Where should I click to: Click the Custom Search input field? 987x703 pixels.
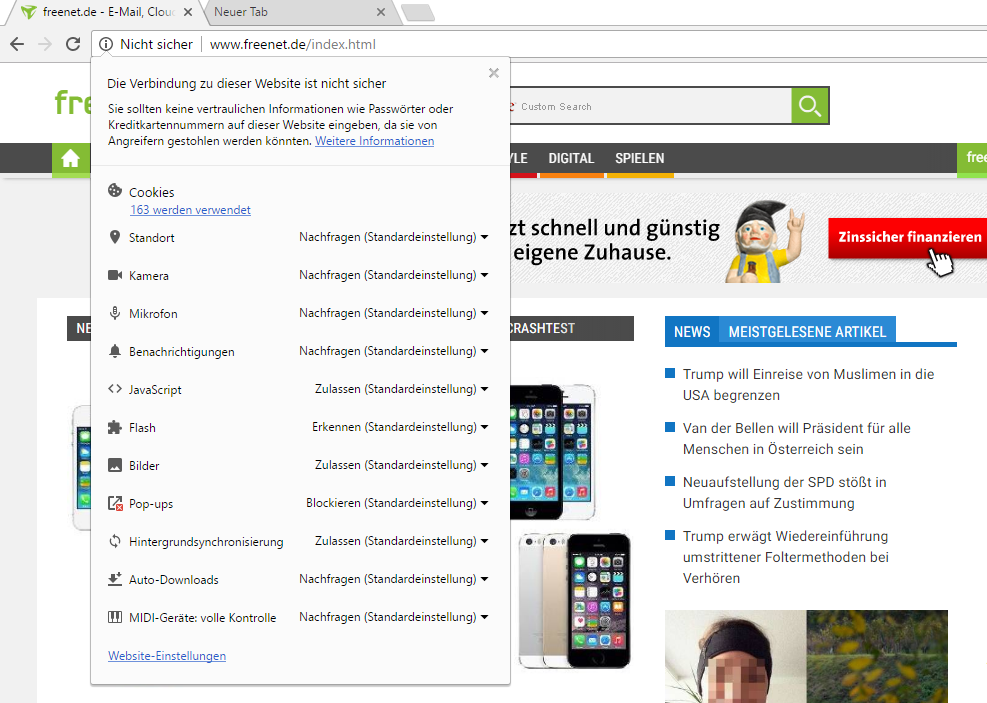650,107
